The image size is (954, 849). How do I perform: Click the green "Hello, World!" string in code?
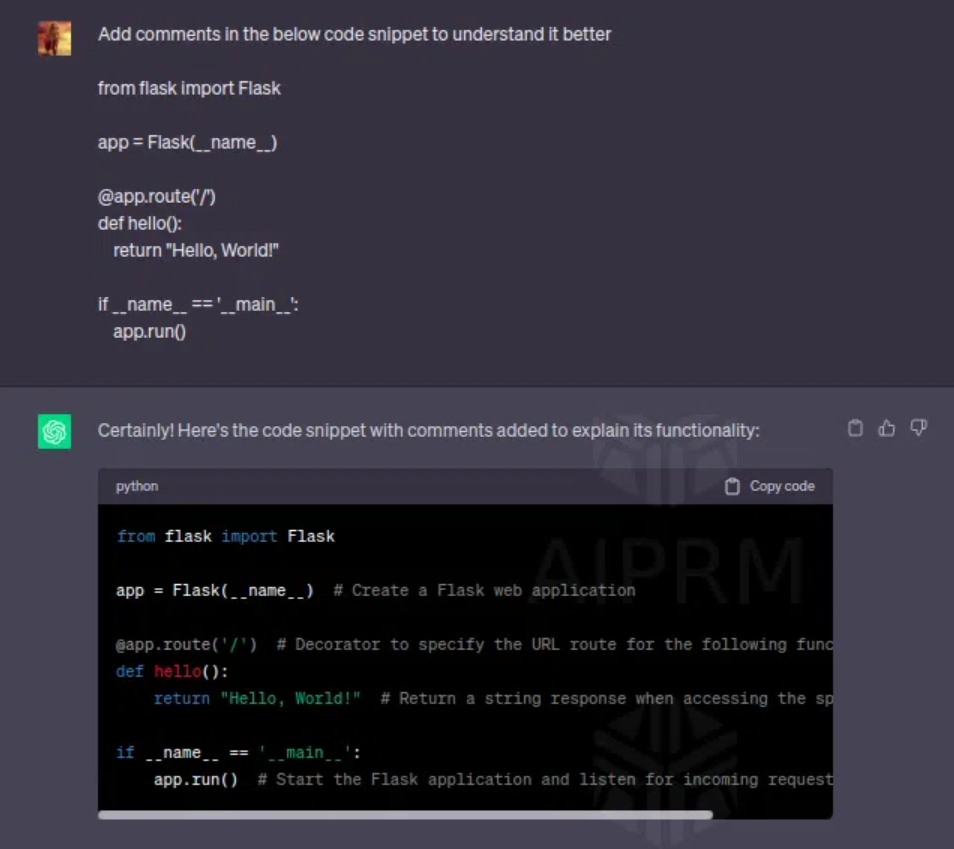pos(290,698)
